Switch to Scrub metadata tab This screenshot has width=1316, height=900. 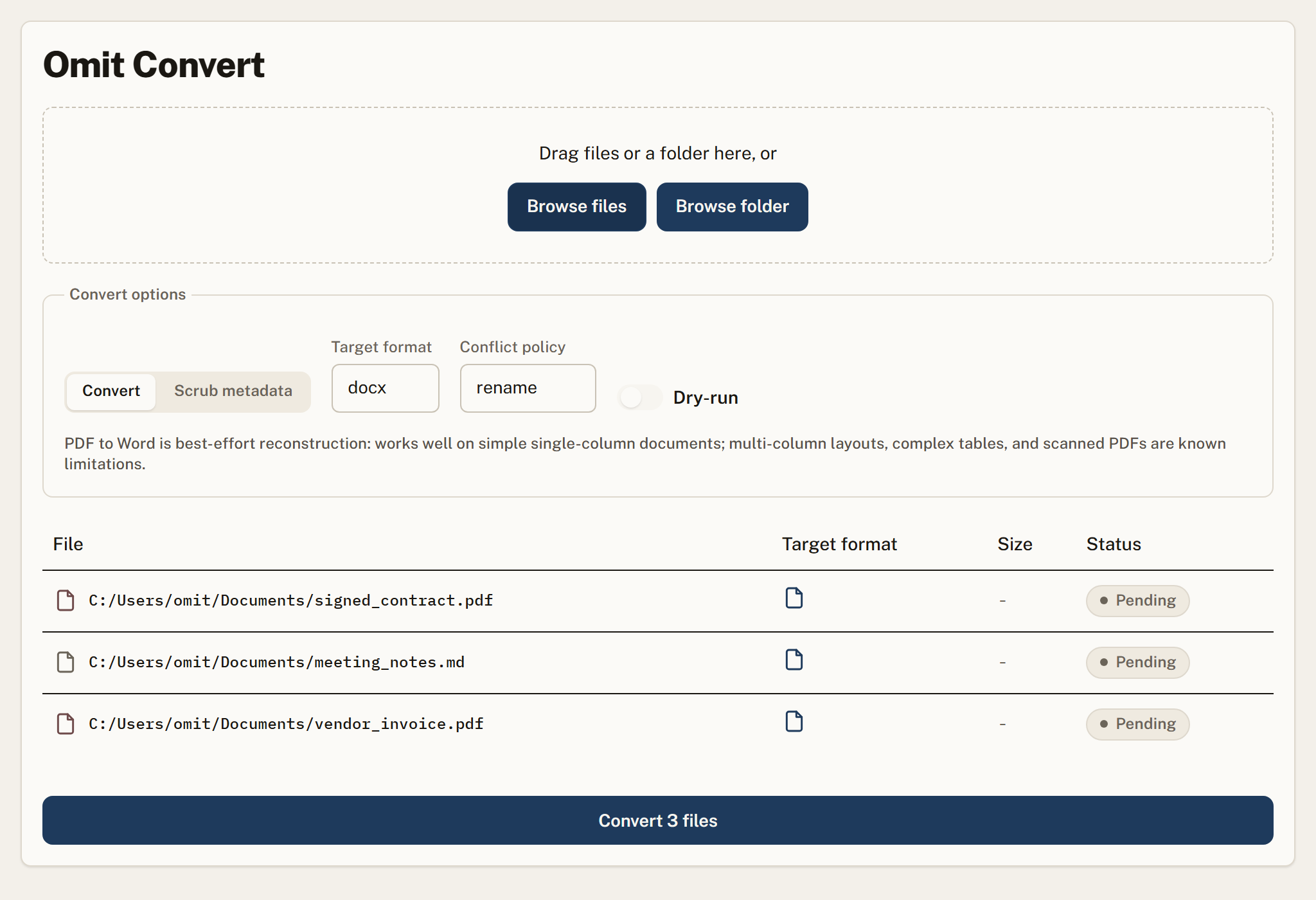point(233,392)
